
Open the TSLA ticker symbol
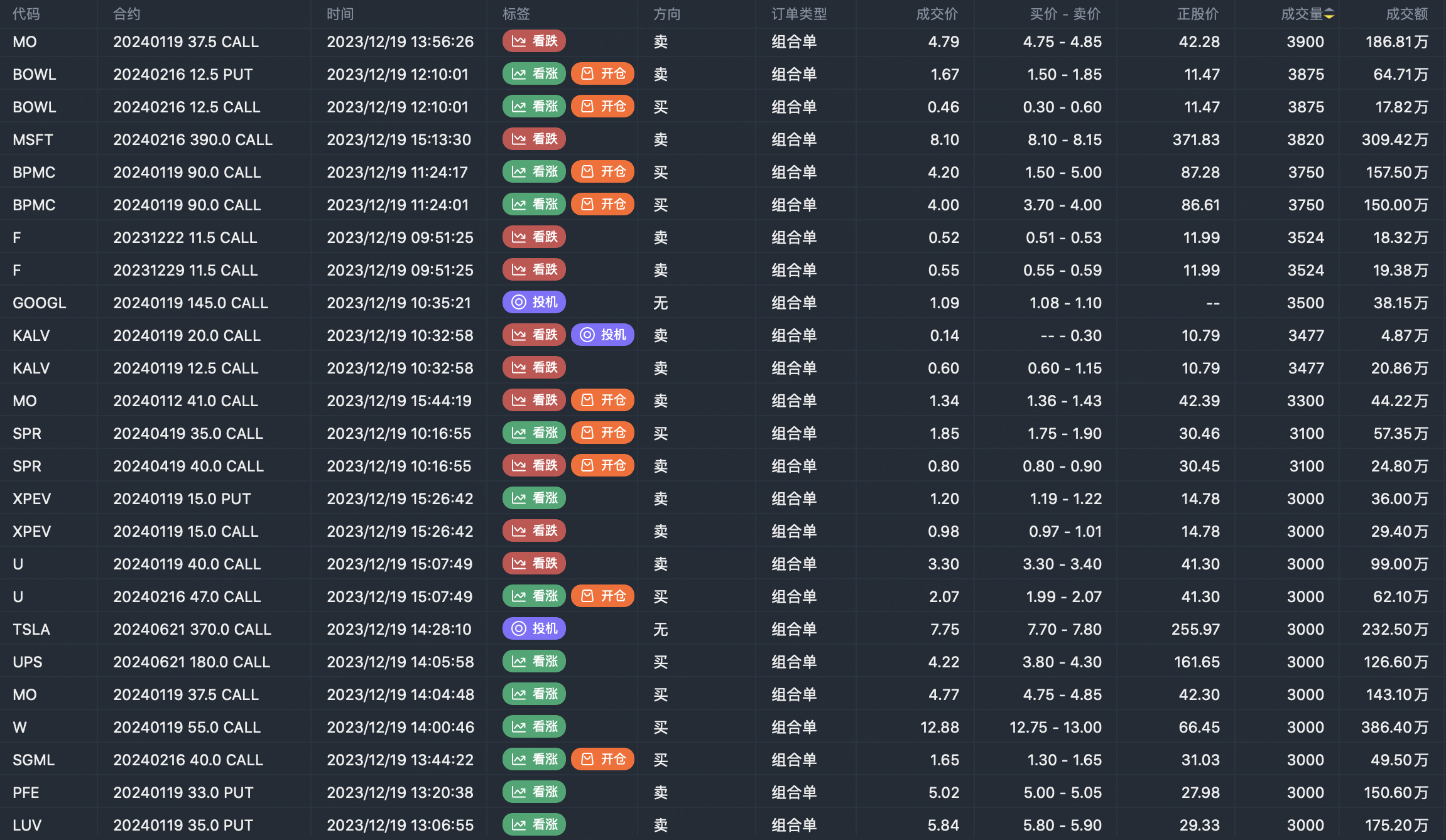point(31,629)
